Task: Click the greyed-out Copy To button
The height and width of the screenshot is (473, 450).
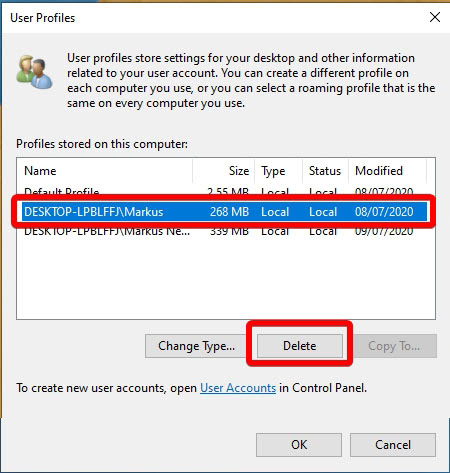Action: 394,346
